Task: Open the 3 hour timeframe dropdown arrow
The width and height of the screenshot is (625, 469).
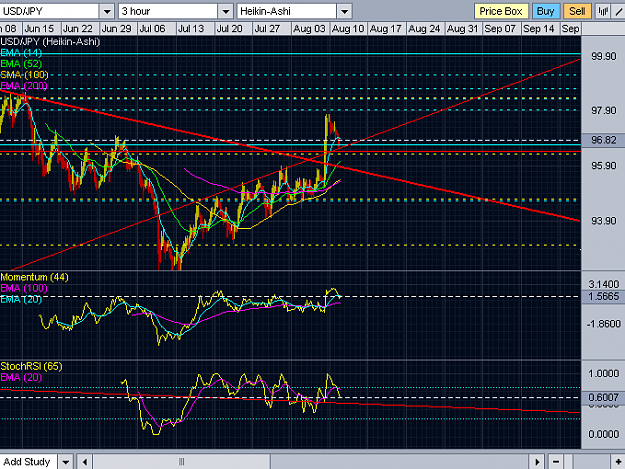Action: tap(226, 11)
